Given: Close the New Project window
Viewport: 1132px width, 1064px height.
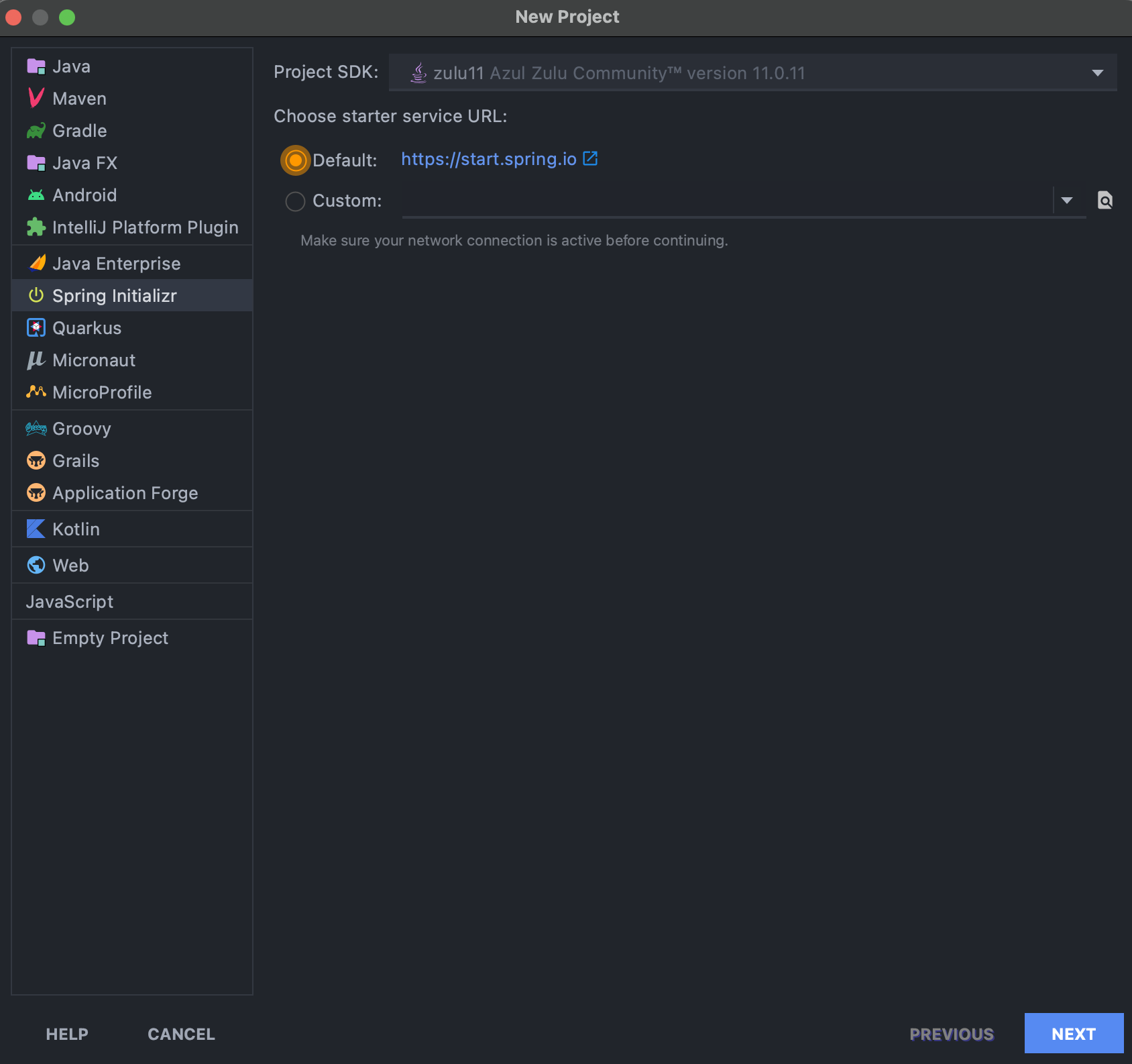Looking at the screenshot, I should [13, 17].
